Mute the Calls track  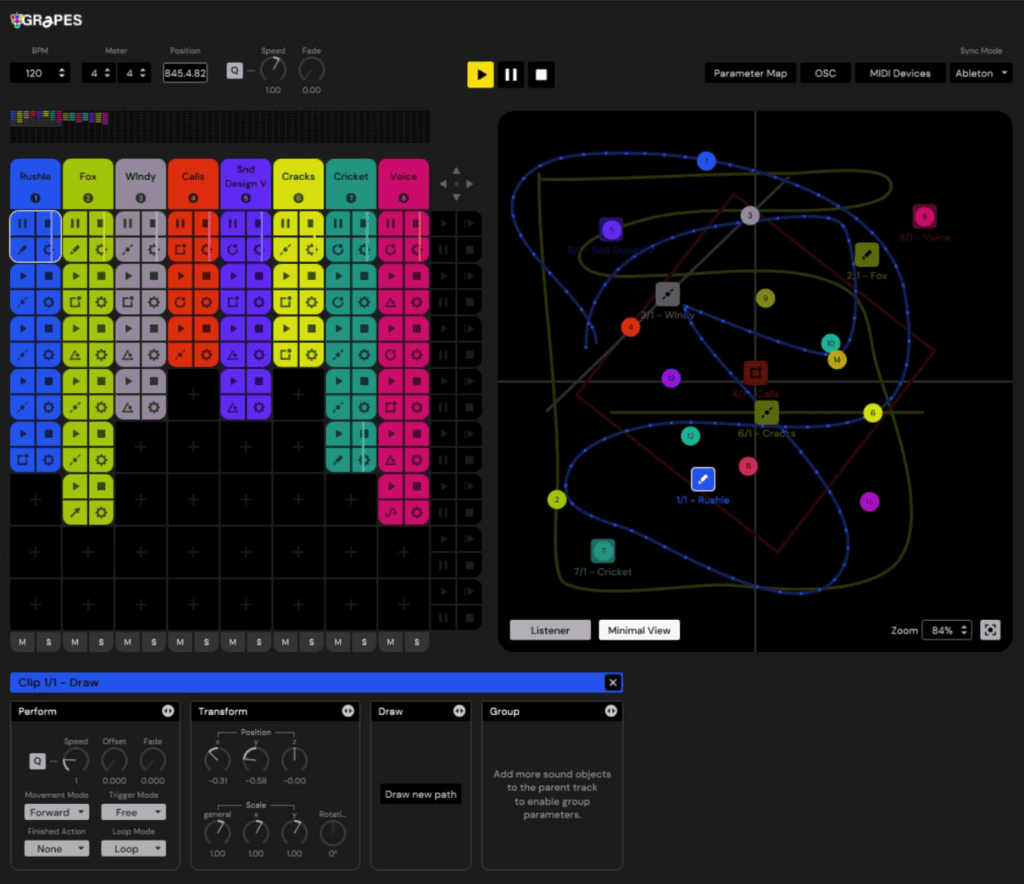click(x=180, y=642)
